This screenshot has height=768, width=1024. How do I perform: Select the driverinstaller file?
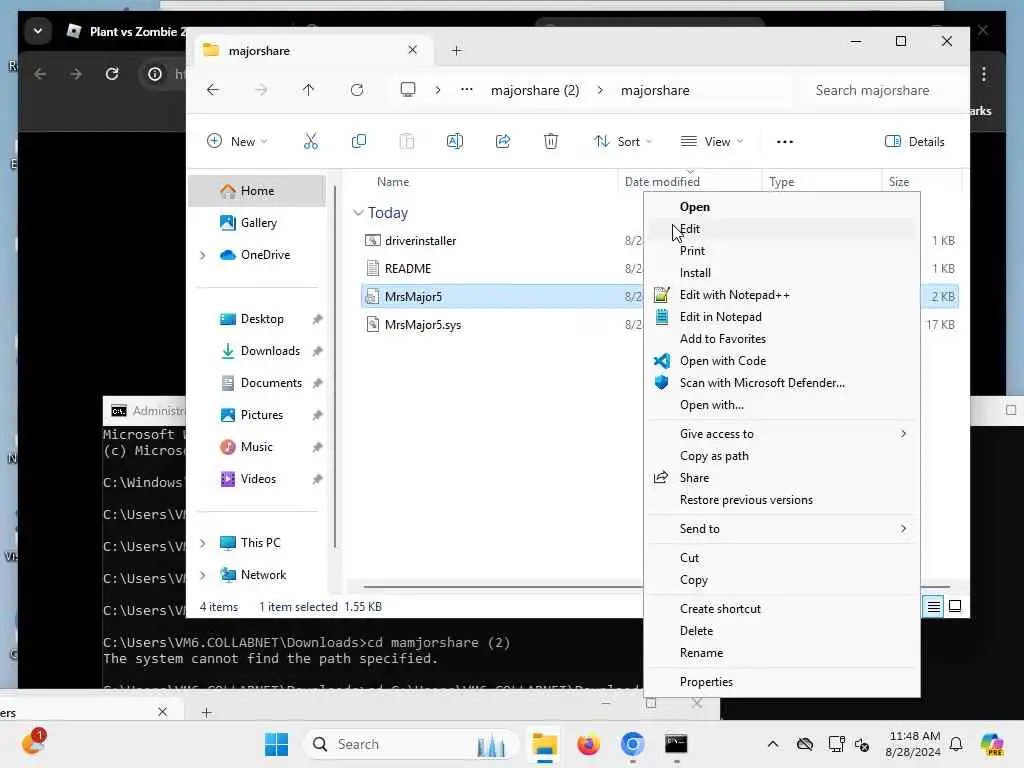[421, 241]
